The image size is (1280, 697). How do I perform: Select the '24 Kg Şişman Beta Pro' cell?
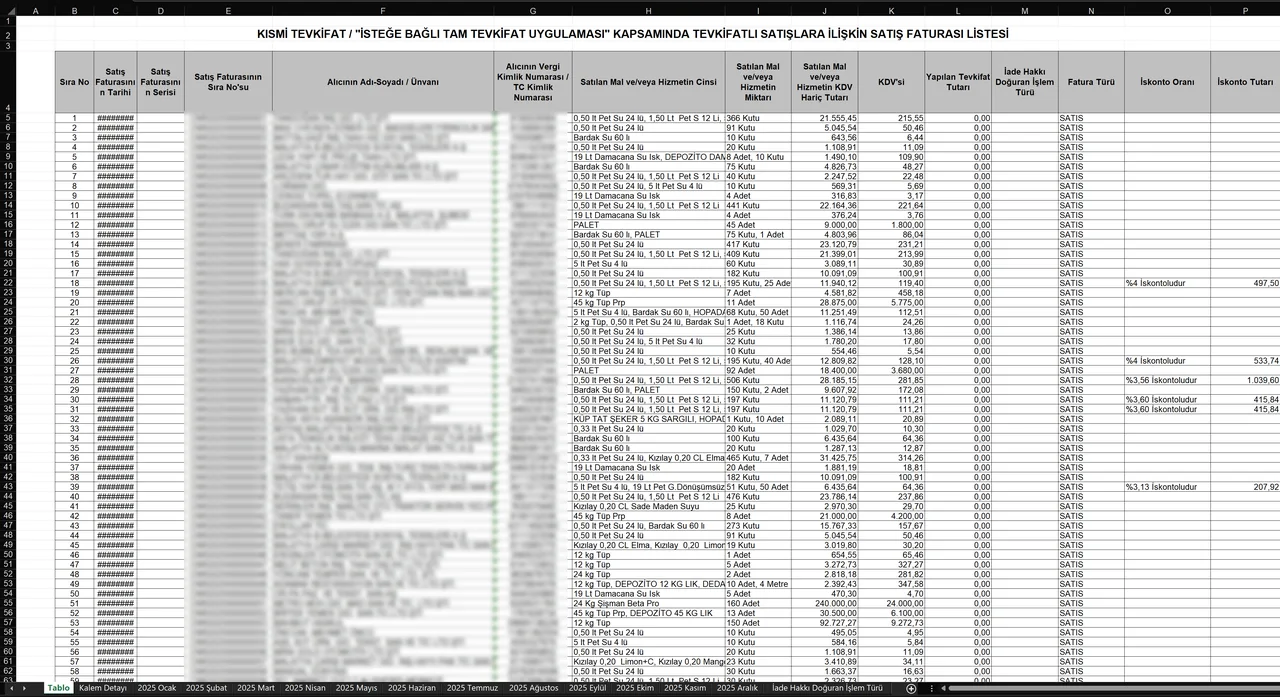point(648,604)
